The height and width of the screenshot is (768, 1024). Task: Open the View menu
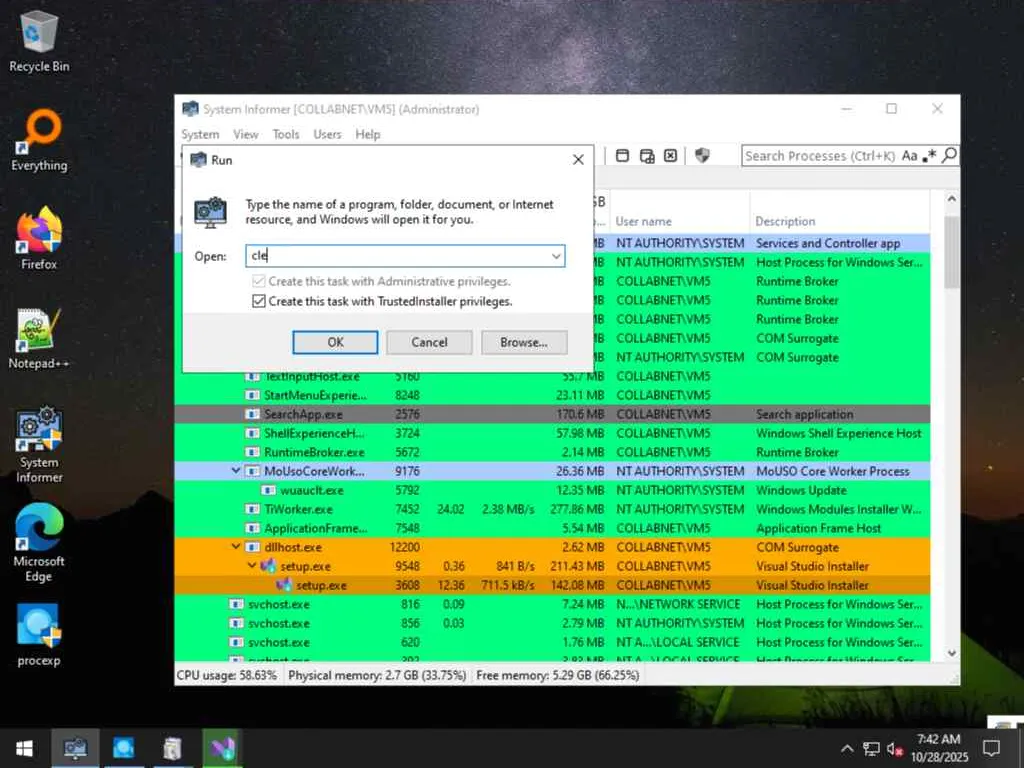(246, 135)
